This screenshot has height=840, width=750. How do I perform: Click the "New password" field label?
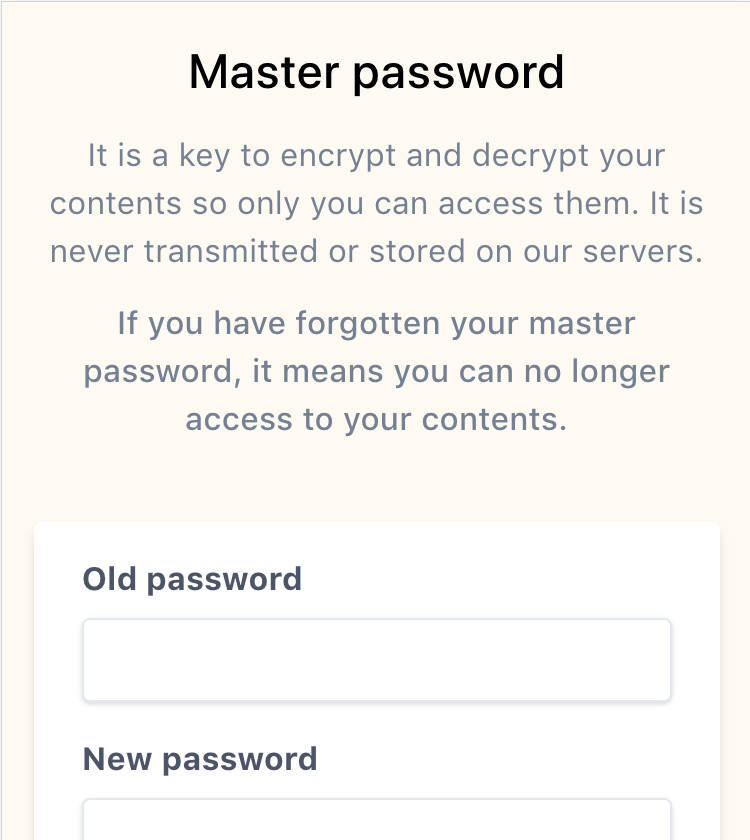(x=200, y=759)
